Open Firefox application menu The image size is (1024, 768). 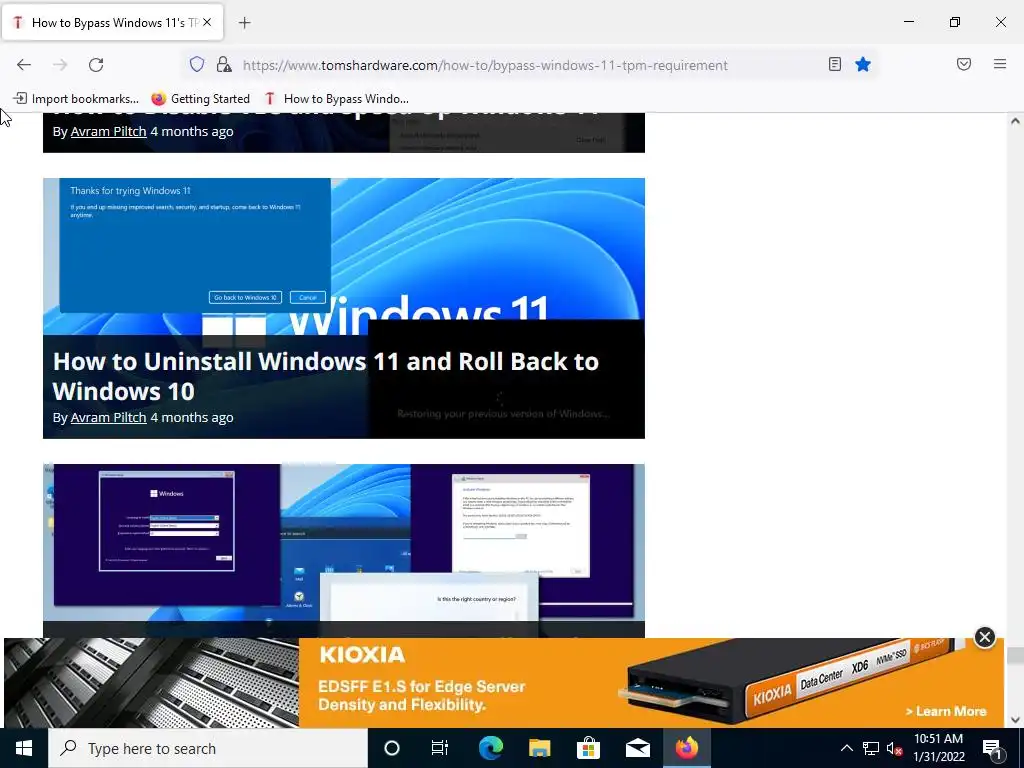coord(1000,65)
